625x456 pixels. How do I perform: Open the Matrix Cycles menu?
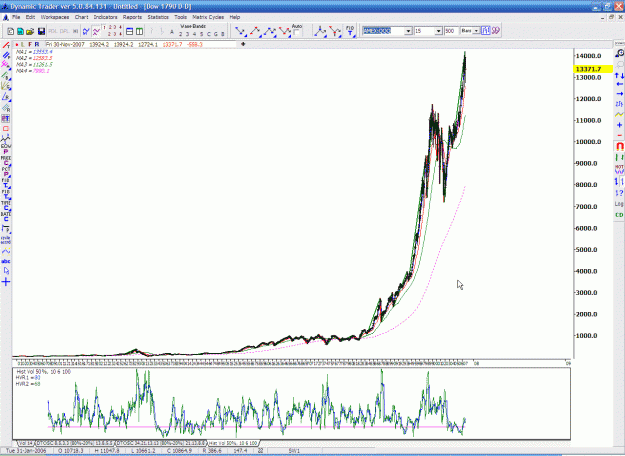(x=208, y=17)
